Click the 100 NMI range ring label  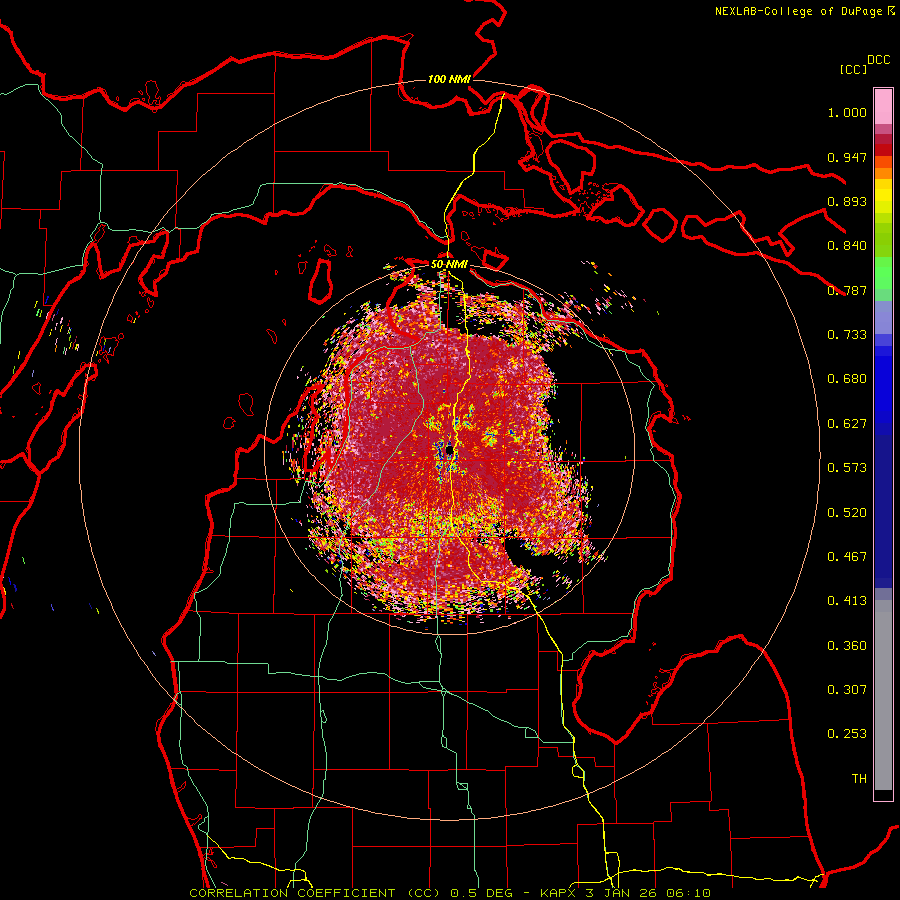[x=449, y=79]
